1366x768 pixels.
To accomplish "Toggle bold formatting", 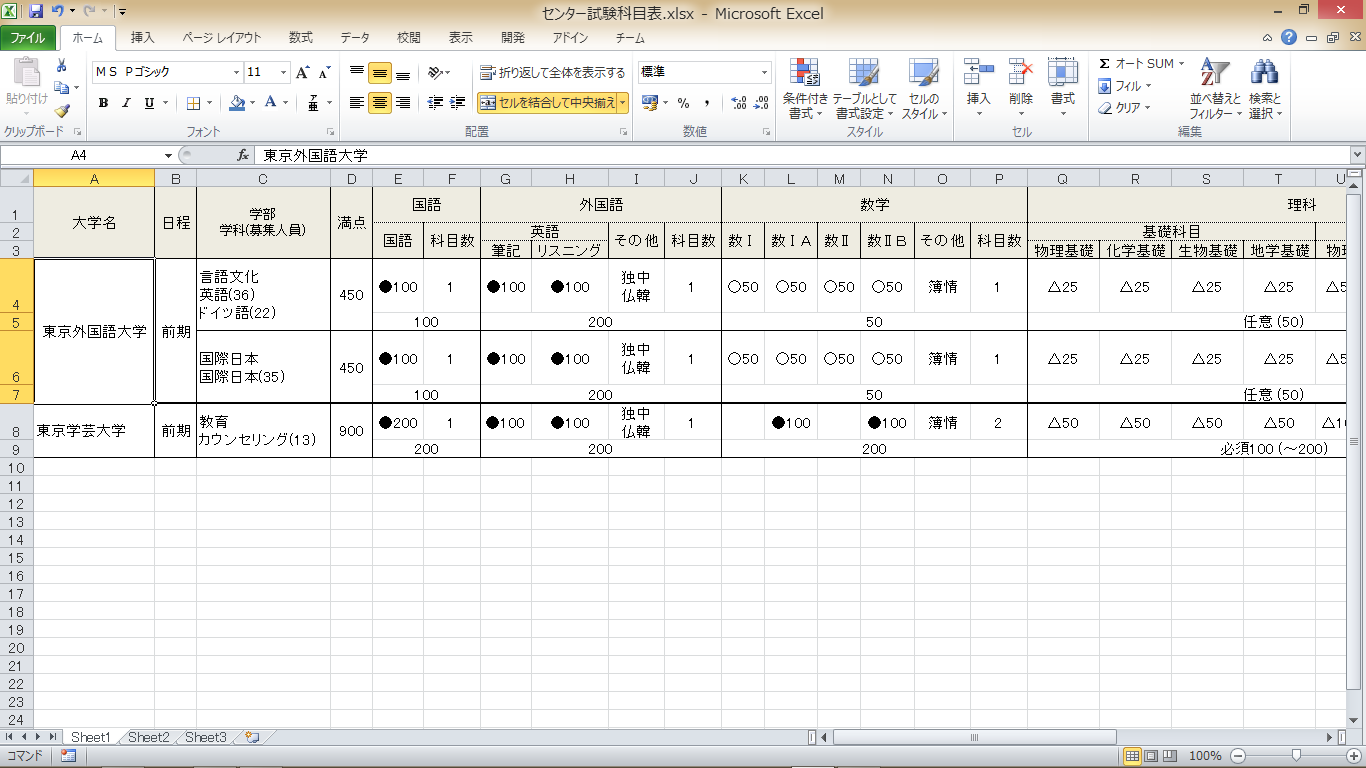I will point(103,103).
